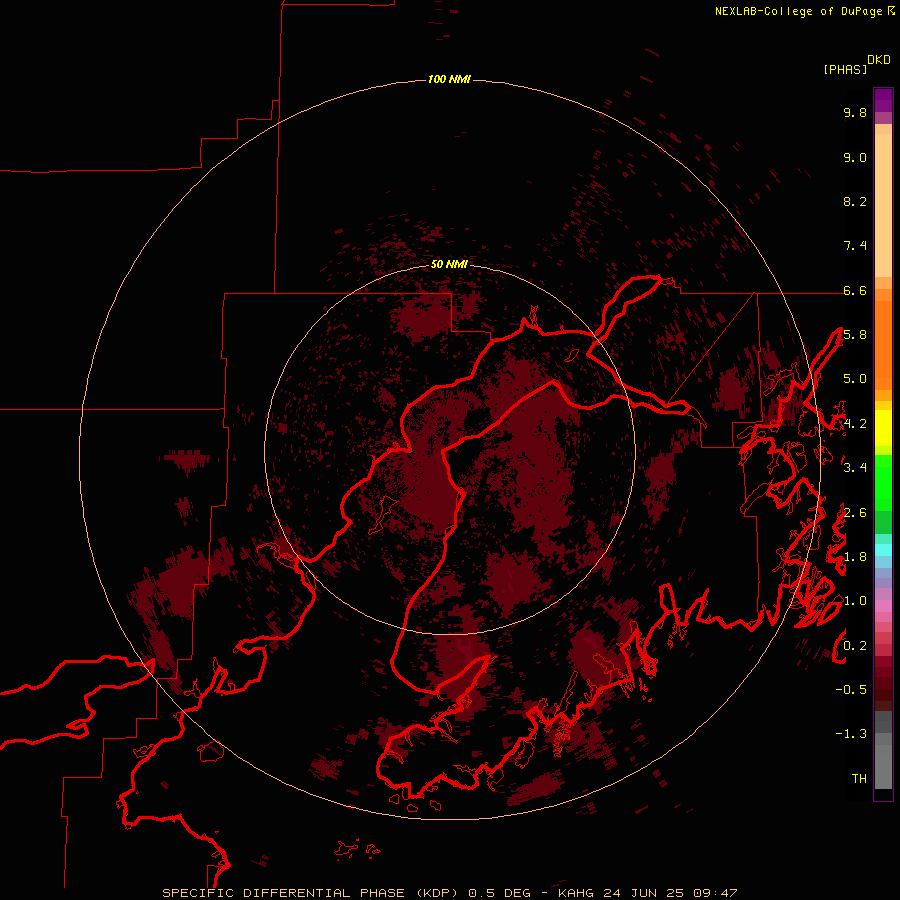Click the 8.2 legend value
Screen dimensions: 900x900
[855, 201]
